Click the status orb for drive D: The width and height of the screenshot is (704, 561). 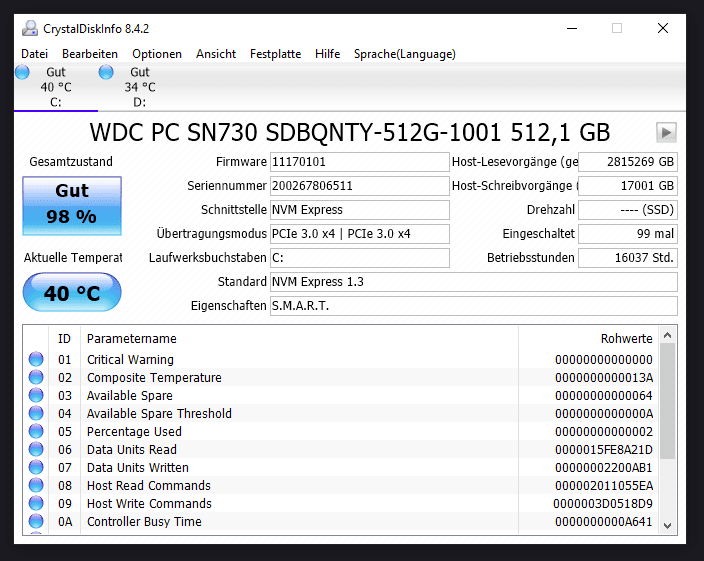106,72
